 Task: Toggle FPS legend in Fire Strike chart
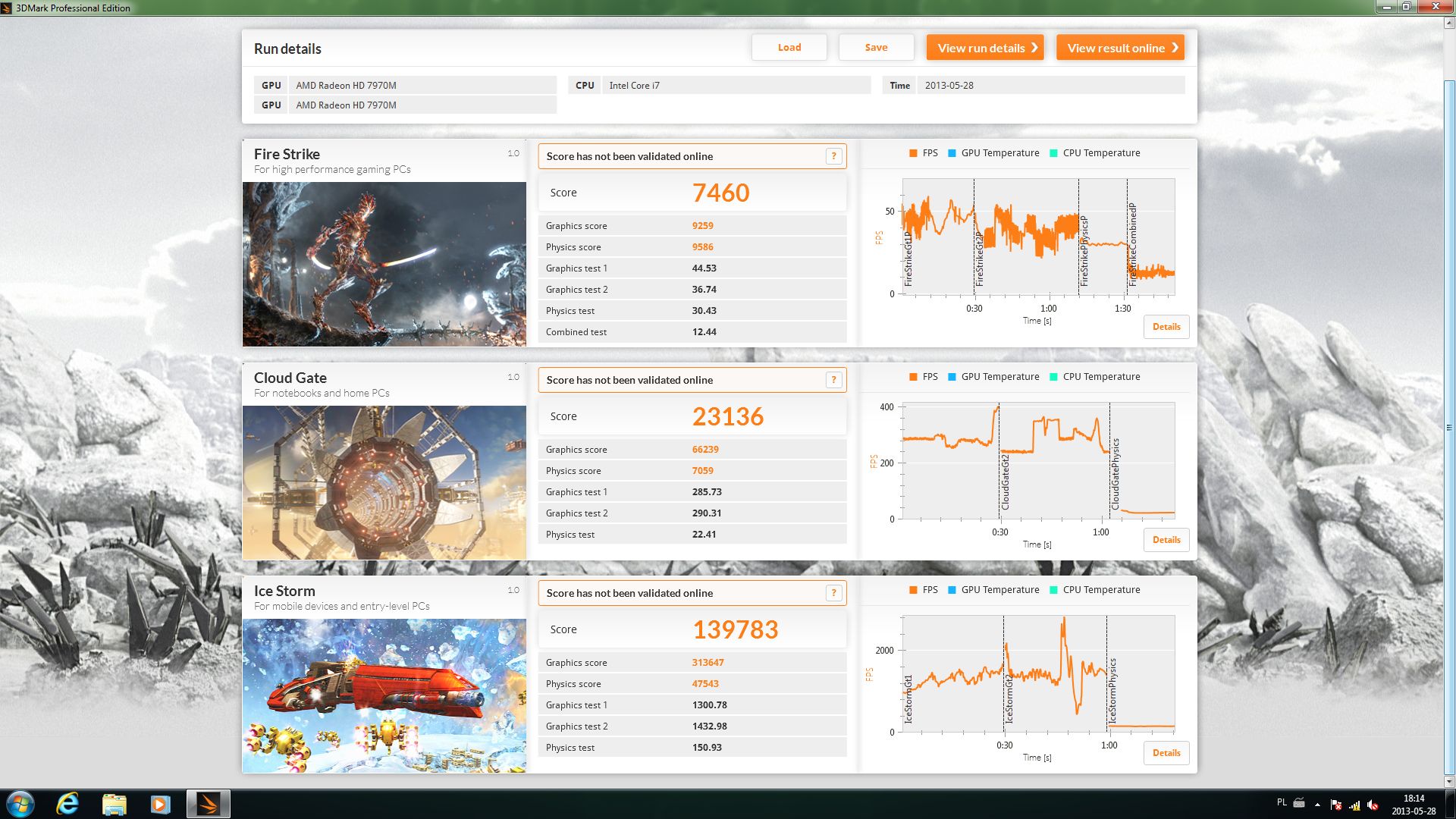tap(924, 153)
